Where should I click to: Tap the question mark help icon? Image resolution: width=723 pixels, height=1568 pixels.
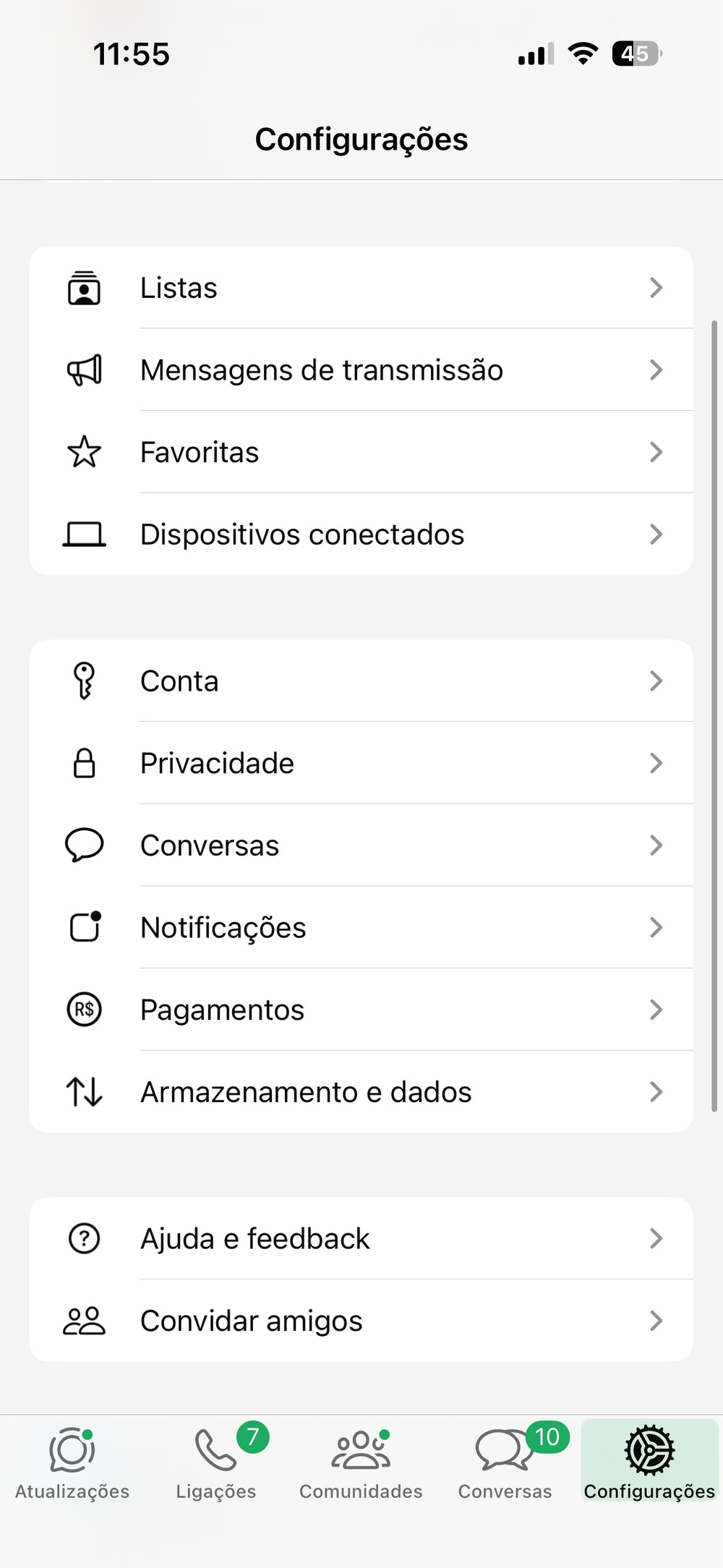coord(85,1239)
